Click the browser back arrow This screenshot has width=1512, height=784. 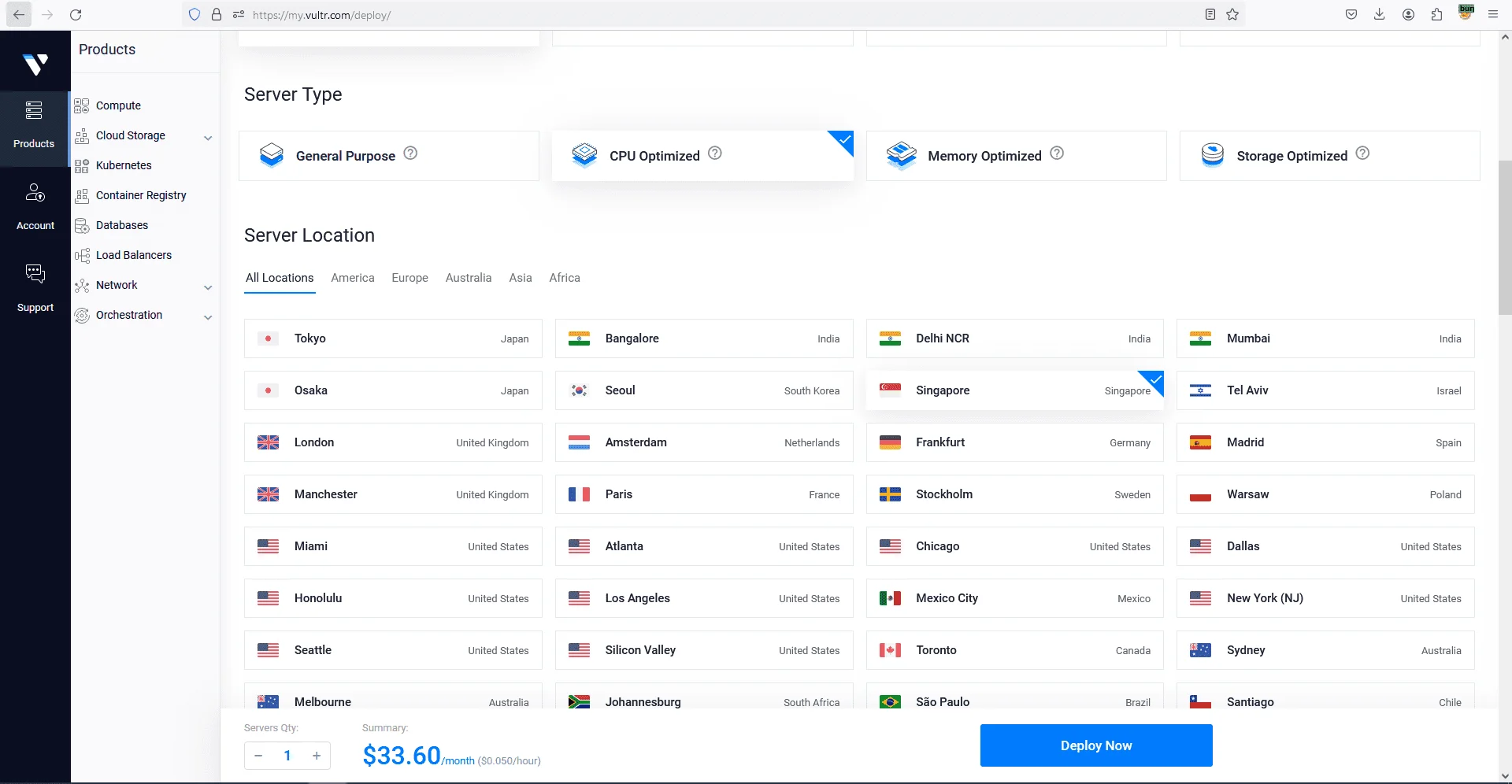[19, 15]
